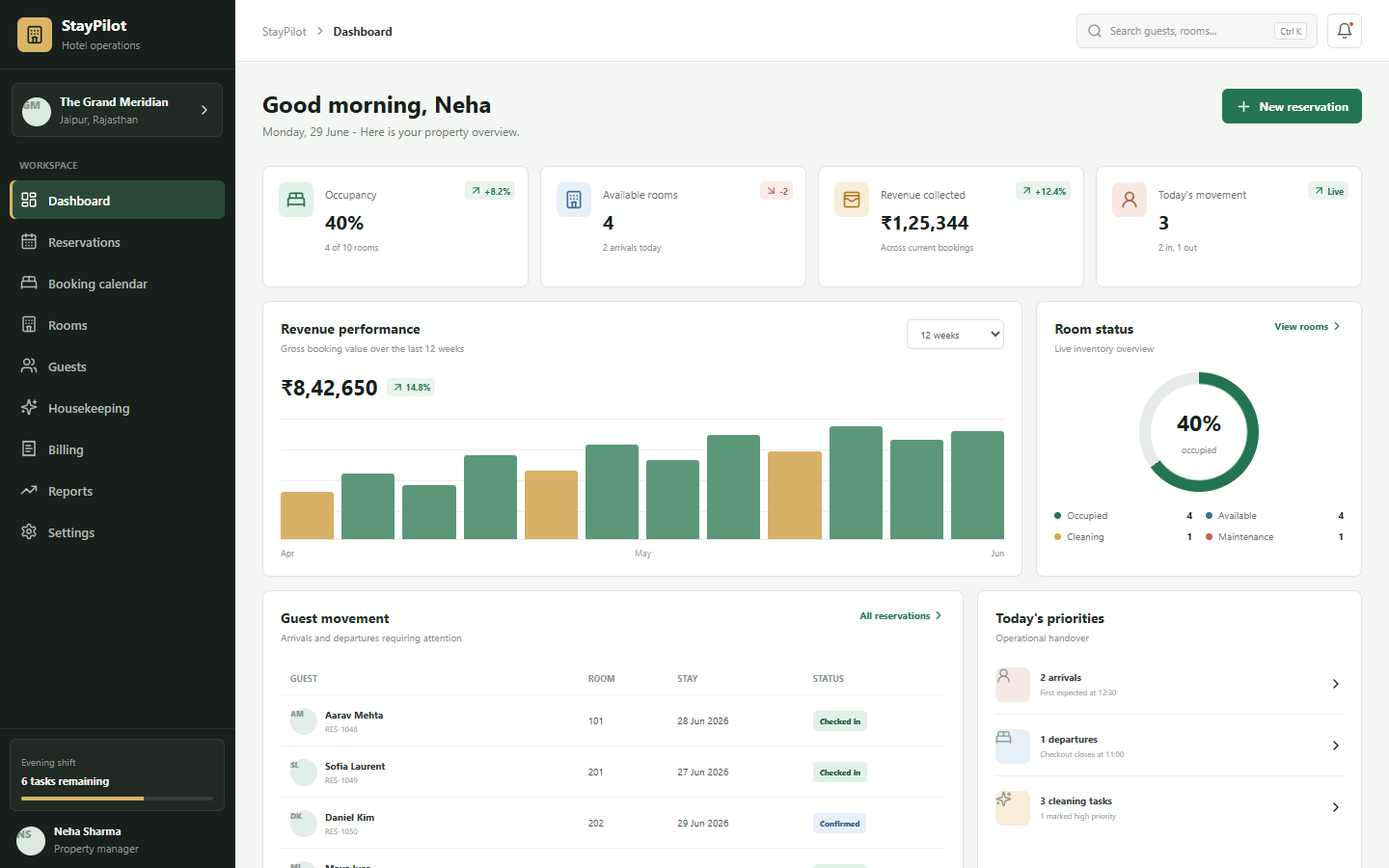The image size is (1389, 868).
Task: Click the Revenue collected wallet icon
Action: [852, 200]
